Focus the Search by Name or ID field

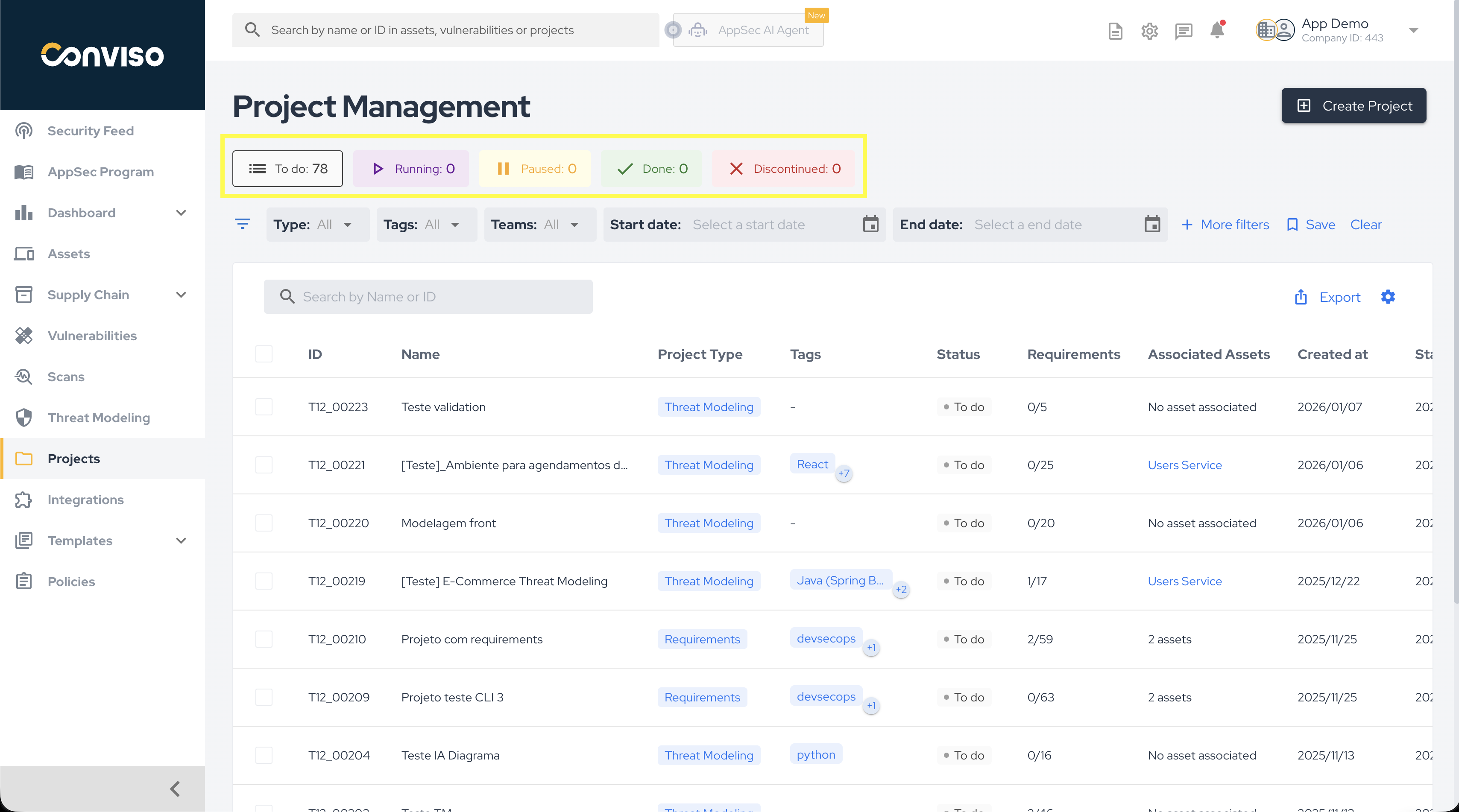[428, 297]
